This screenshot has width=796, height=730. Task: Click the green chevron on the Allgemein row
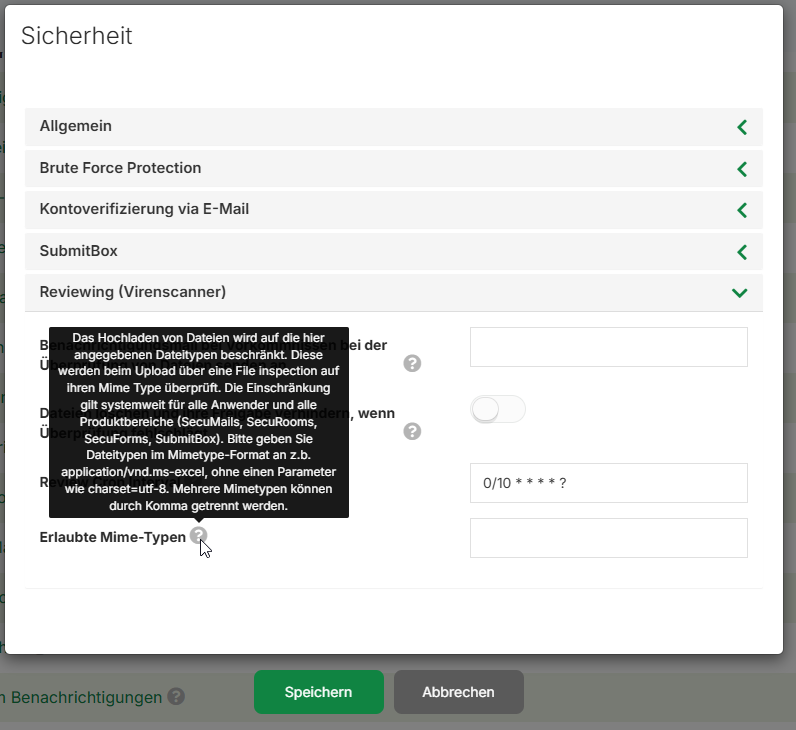[x=741, y=127]
